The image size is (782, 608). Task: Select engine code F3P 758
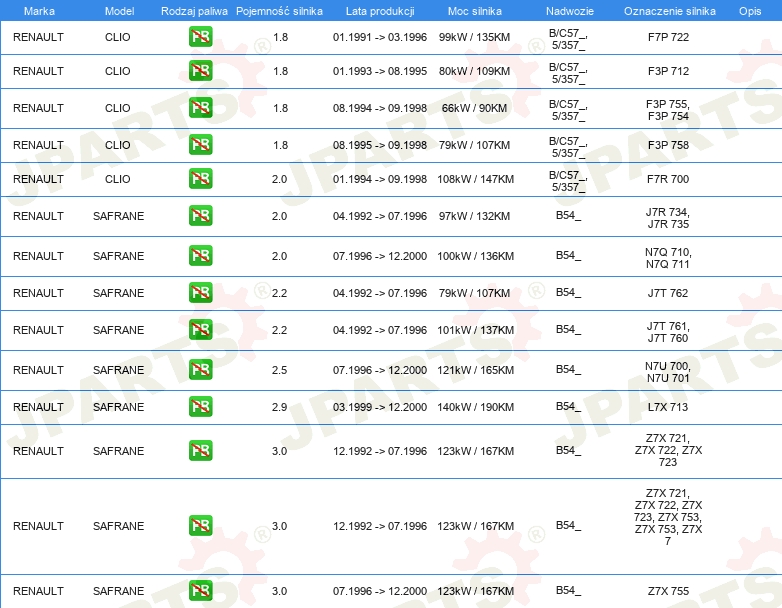click(x=668, y=145)
